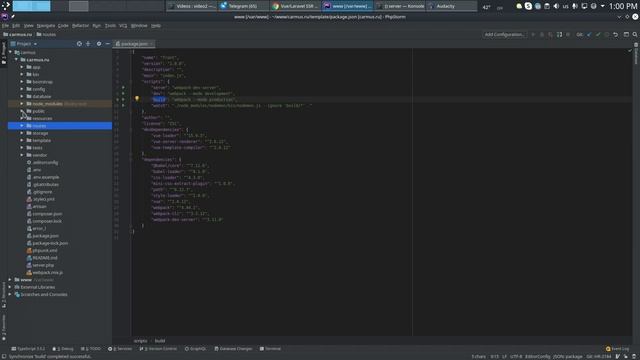Click the clipboard icon in system tray

pyautogui.click(x=547, y=6)
